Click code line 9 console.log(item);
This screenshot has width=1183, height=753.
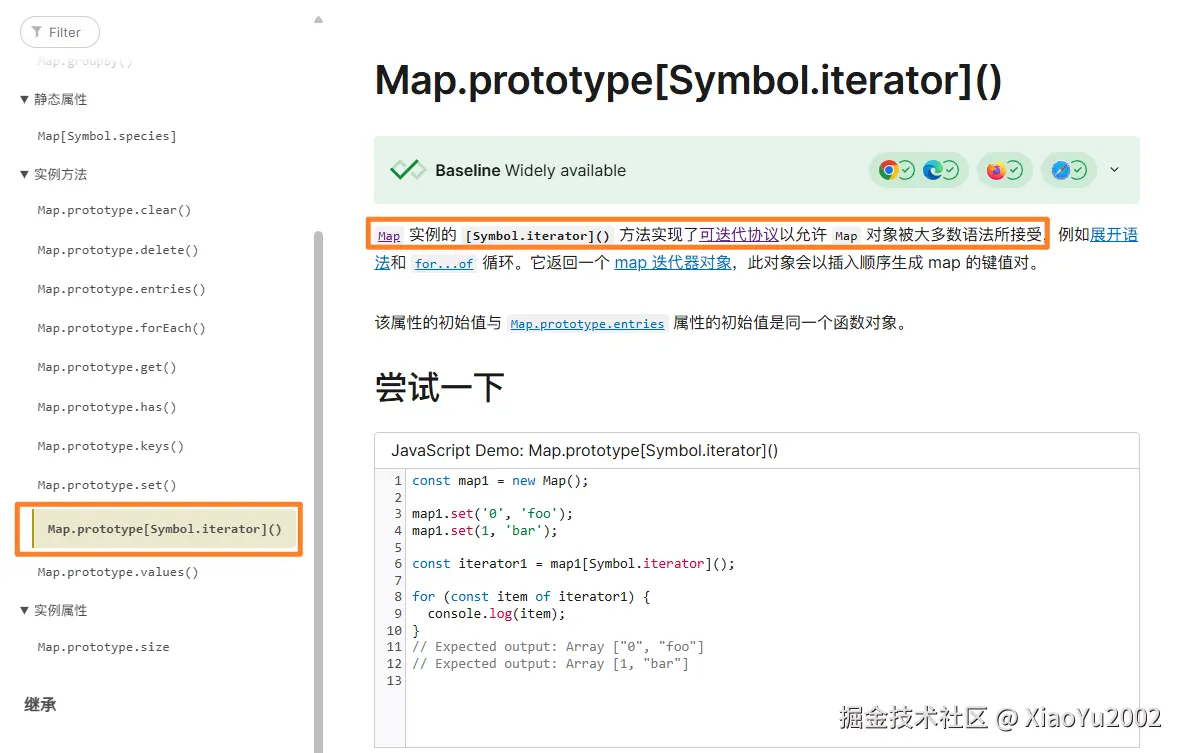pos(496,613)
